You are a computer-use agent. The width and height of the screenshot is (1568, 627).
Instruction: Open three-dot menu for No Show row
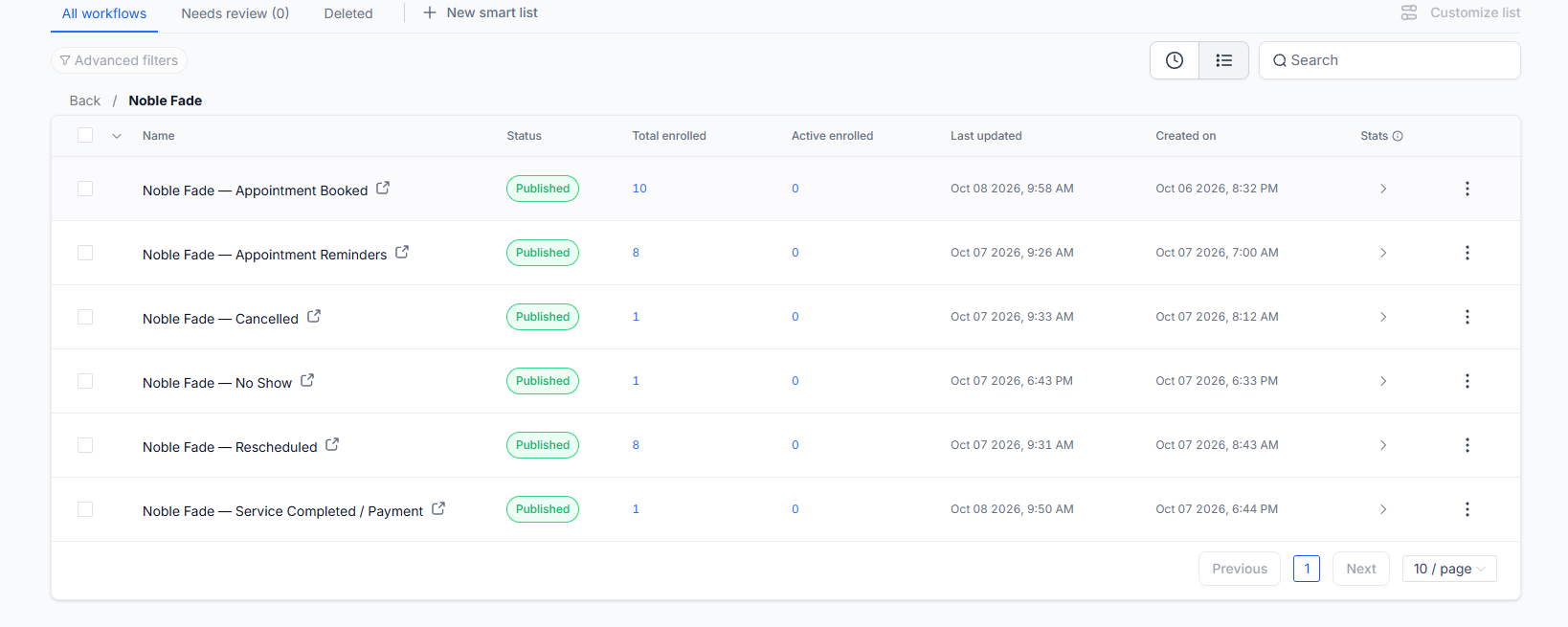click(1467, 381)
